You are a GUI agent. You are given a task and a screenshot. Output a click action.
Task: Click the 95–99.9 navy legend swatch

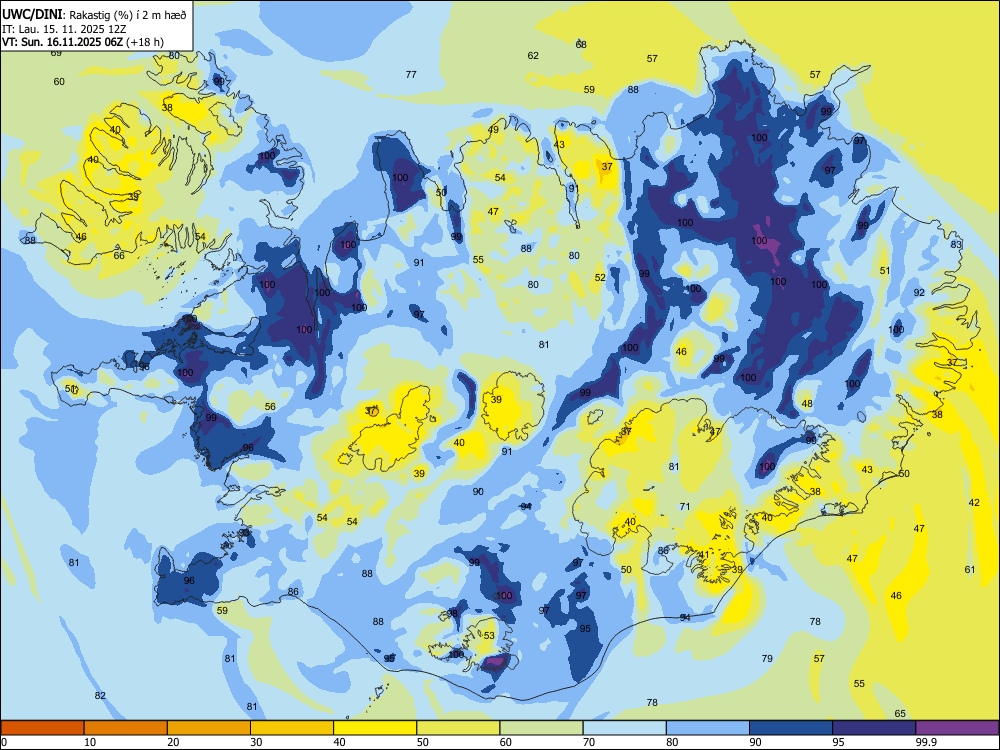tap(874, 728)
